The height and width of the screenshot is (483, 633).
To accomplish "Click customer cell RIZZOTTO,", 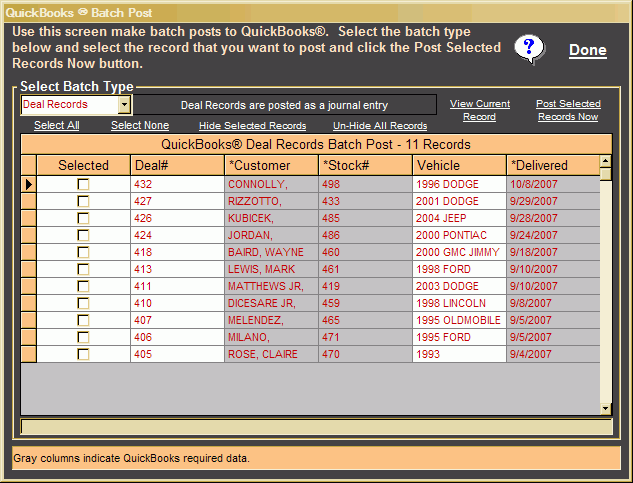I will (x=271, y=202).
